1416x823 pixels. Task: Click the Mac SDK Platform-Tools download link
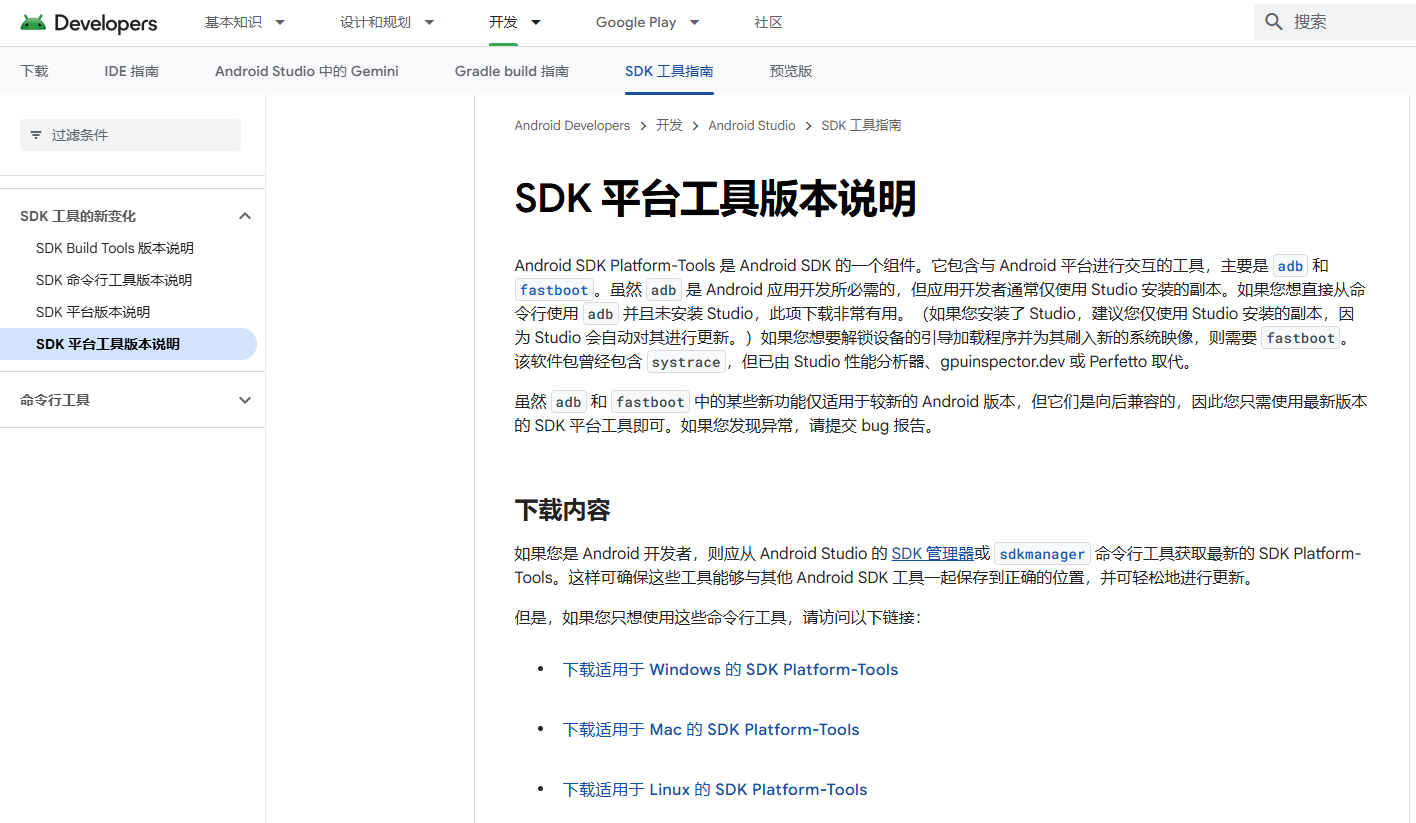coord(711,730)
